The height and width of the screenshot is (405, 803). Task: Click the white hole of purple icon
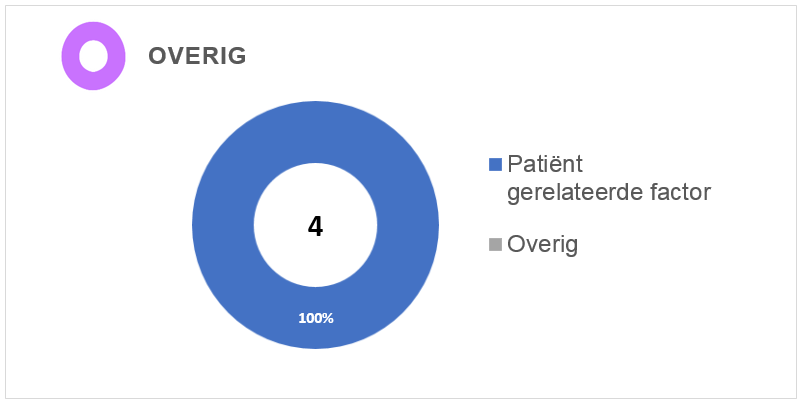(x=93, y=56)
